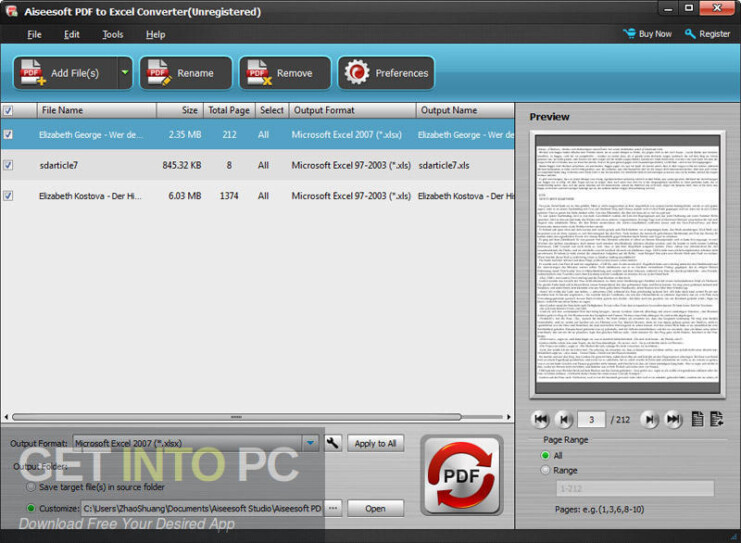The height and width of the screenshot is (543, 741).
Task: Close the Aiseesoft converter window
Action: point(716,8)
